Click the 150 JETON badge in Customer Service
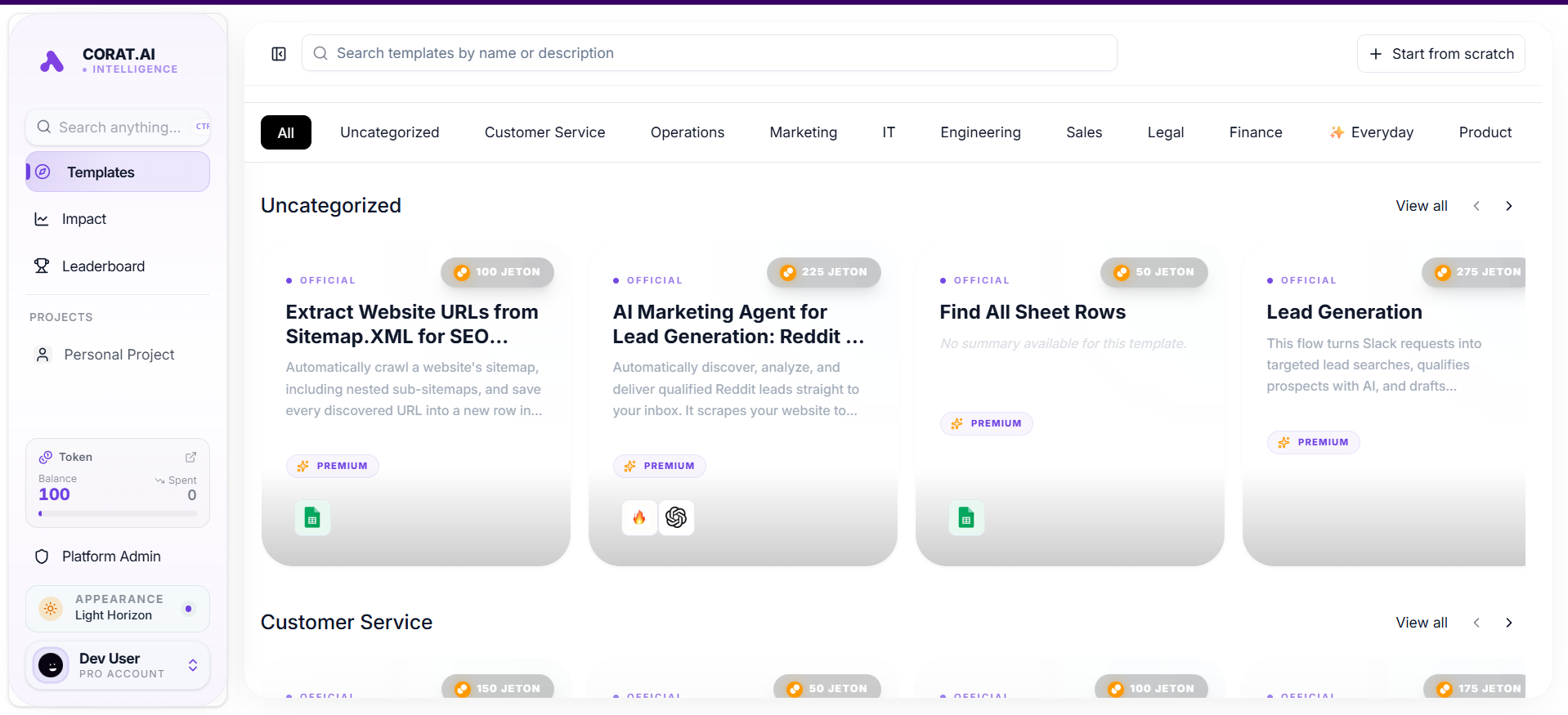The width and height of the screenshot is (1568, 715). [x=498, y=687]
